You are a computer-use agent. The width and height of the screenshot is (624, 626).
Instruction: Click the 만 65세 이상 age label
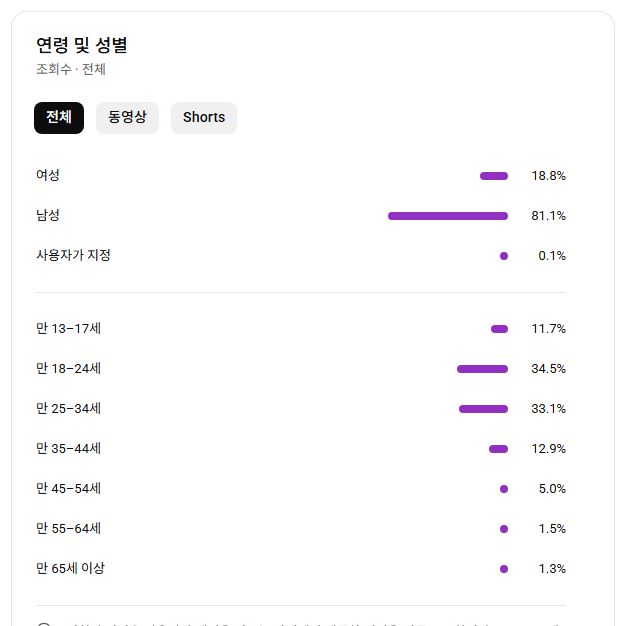70,568
